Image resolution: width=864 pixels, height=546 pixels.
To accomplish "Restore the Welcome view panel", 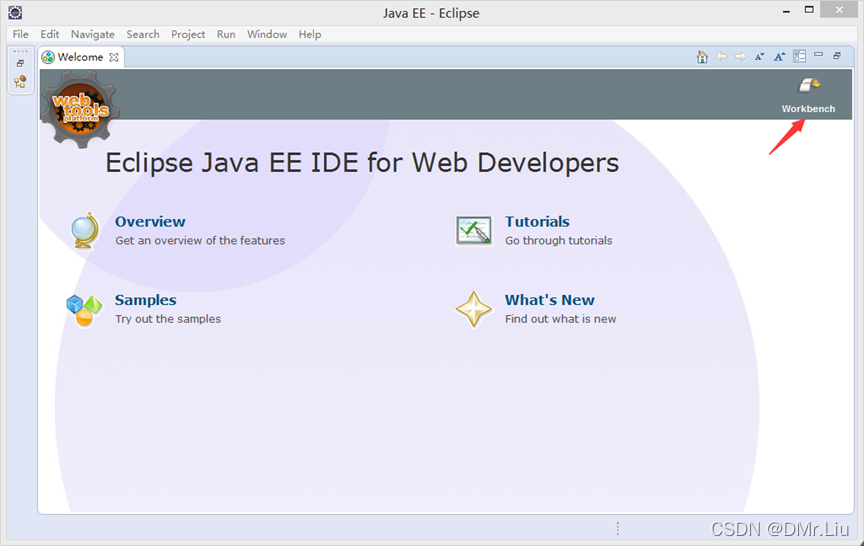I will coord(837,56).
